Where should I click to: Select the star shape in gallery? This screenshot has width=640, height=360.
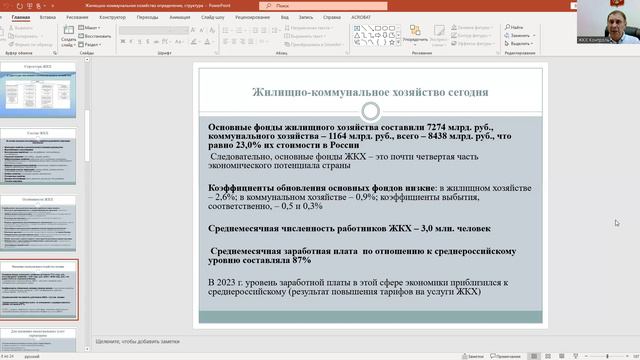coord(392,42)
